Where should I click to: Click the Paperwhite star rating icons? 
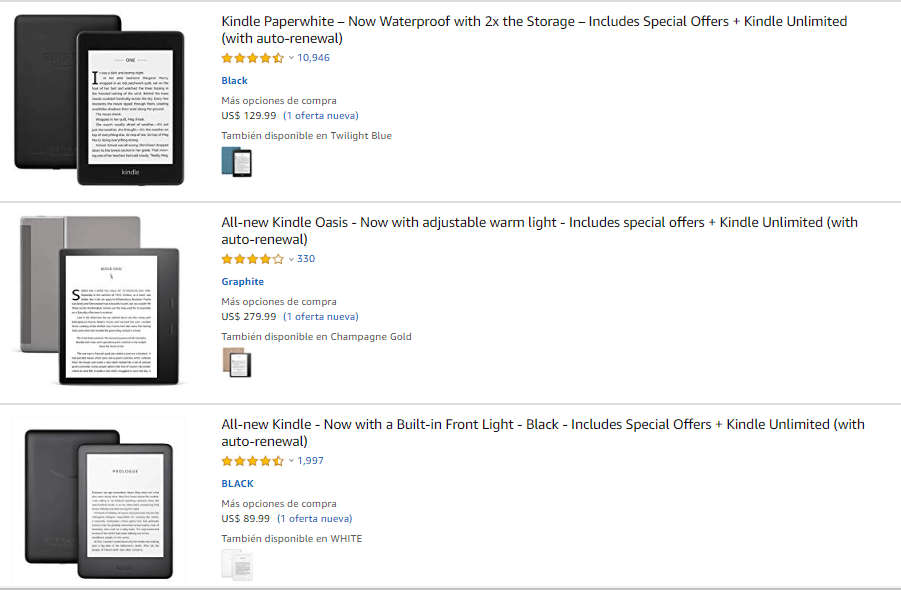[x=253, y=57]
